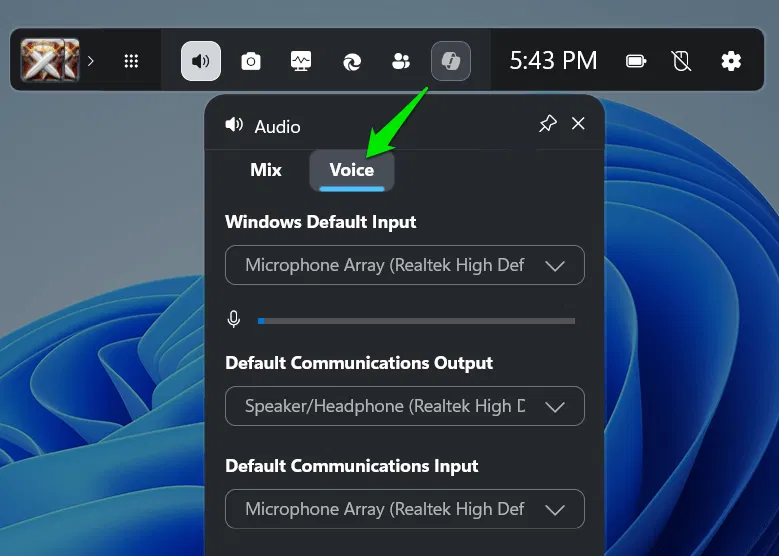Expand the Windows Default Input dropdown
The height and width of the screenshot is (556, 779).
coord(405,266)
